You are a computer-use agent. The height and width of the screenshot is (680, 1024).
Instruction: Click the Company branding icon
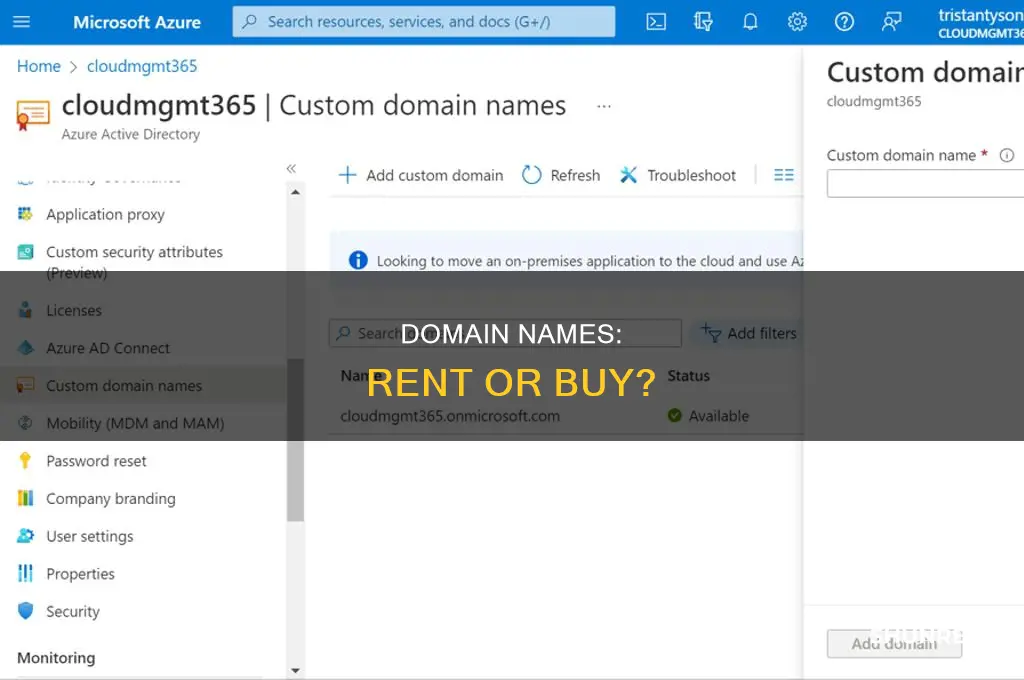coord(25,498)
